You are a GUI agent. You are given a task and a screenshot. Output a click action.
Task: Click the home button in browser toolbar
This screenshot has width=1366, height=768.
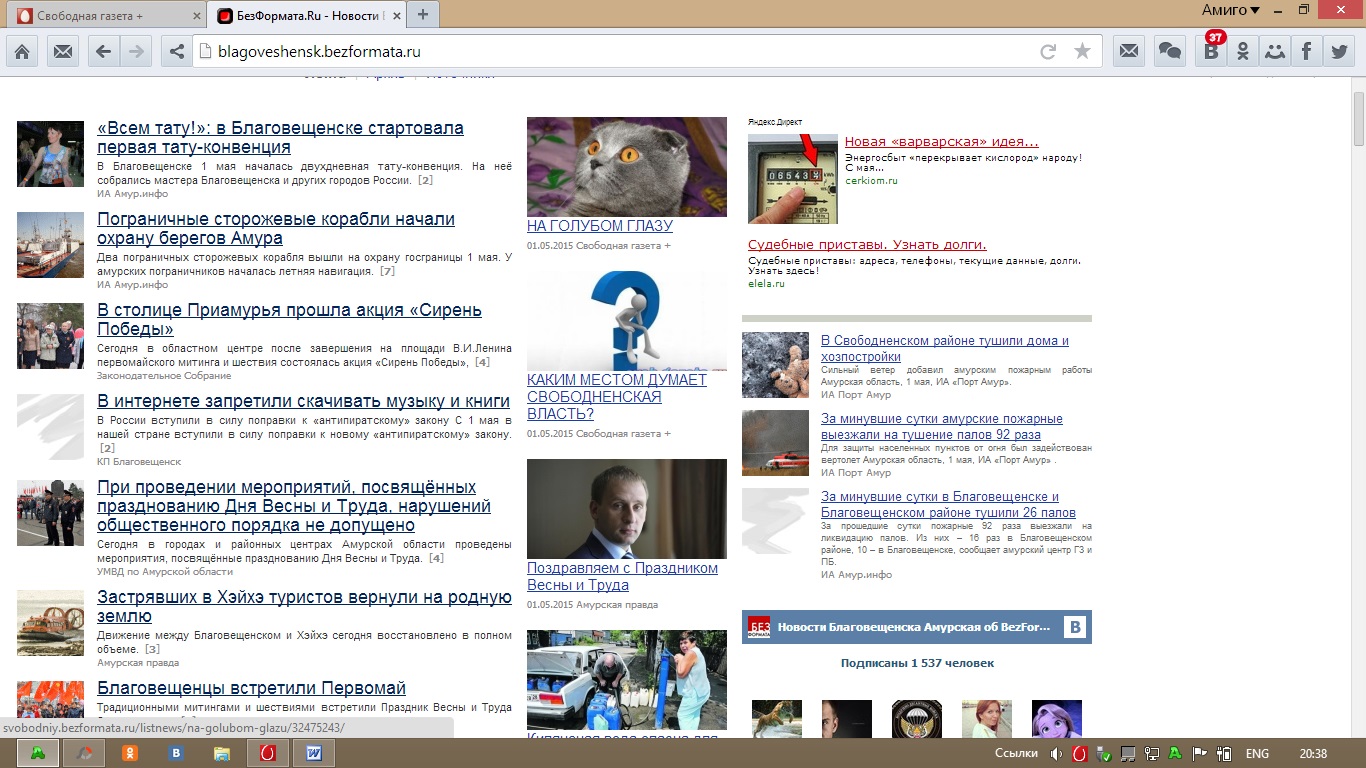(x=22, y=52)
